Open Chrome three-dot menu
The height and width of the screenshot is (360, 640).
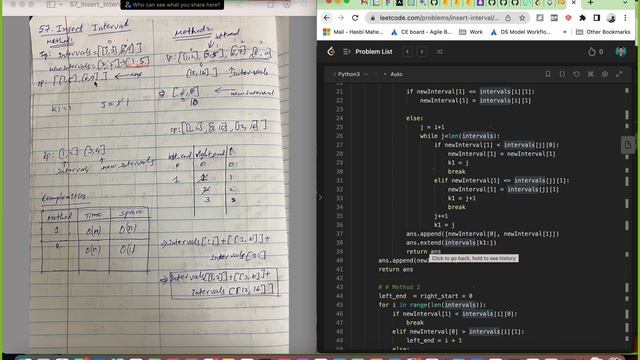tap(625, 18)
